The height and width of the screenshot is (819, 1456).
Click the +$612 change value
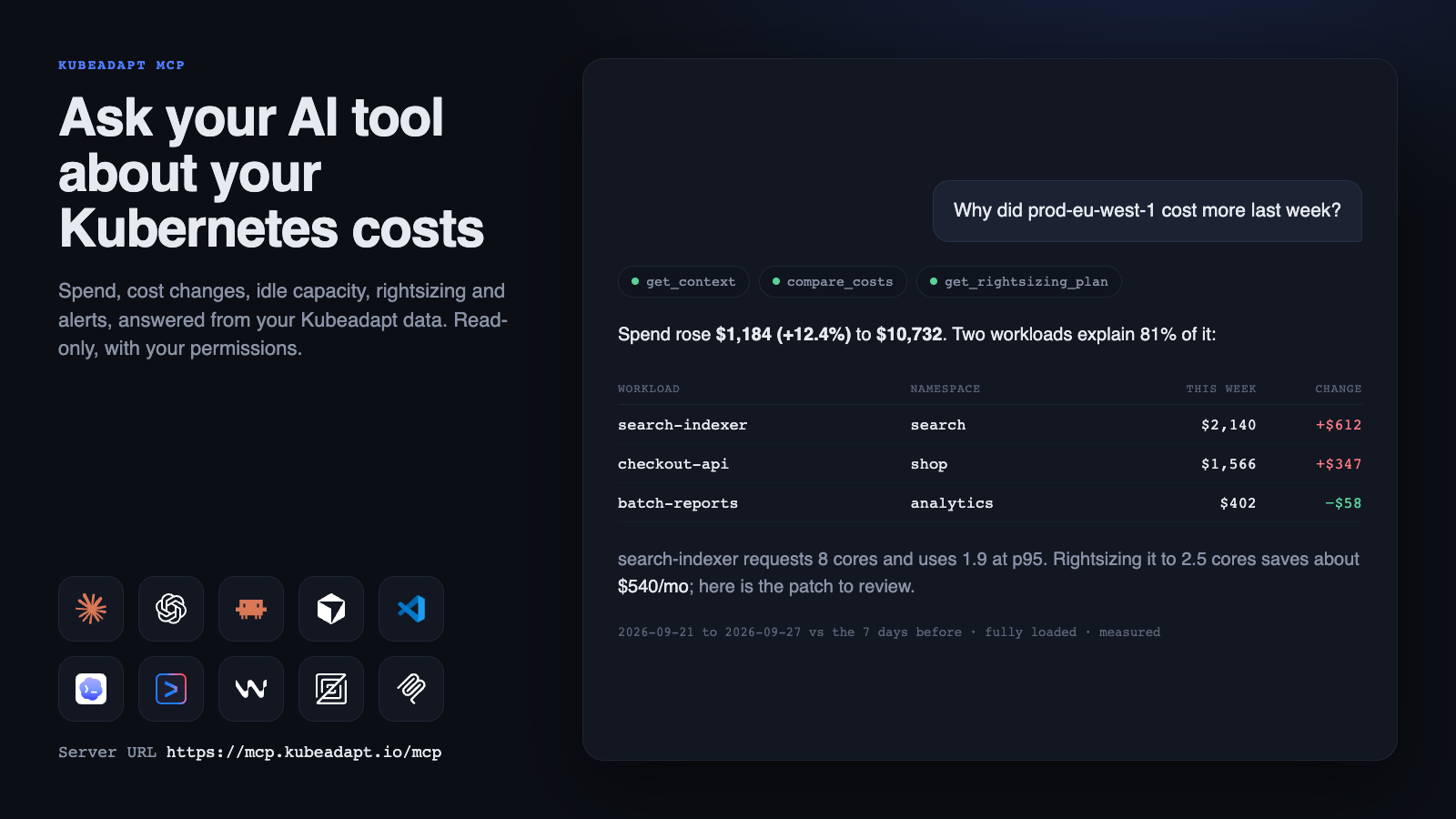1339,425
